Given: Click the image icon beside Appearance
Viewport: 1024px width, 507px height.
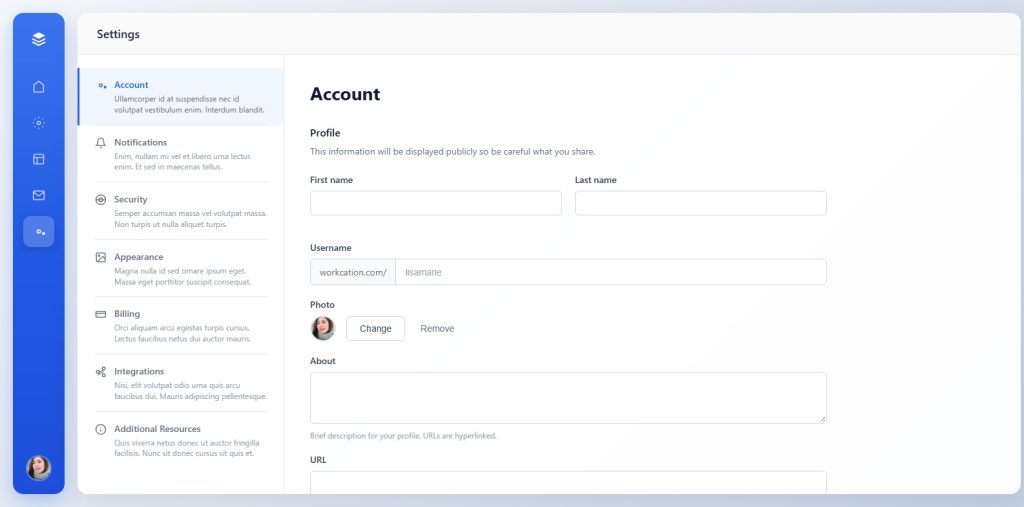Looking at the screenshot, I should (x=101, y=257).
